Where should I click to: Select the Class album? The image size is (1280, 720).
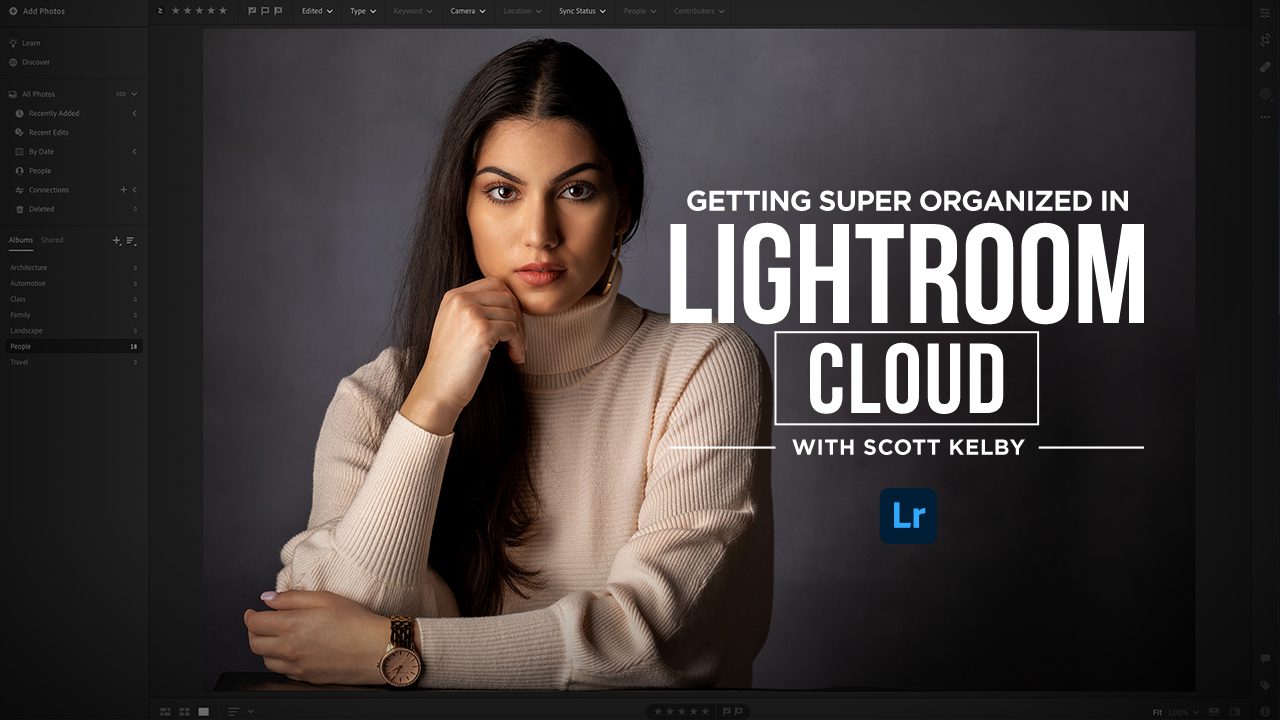[74, 299]
